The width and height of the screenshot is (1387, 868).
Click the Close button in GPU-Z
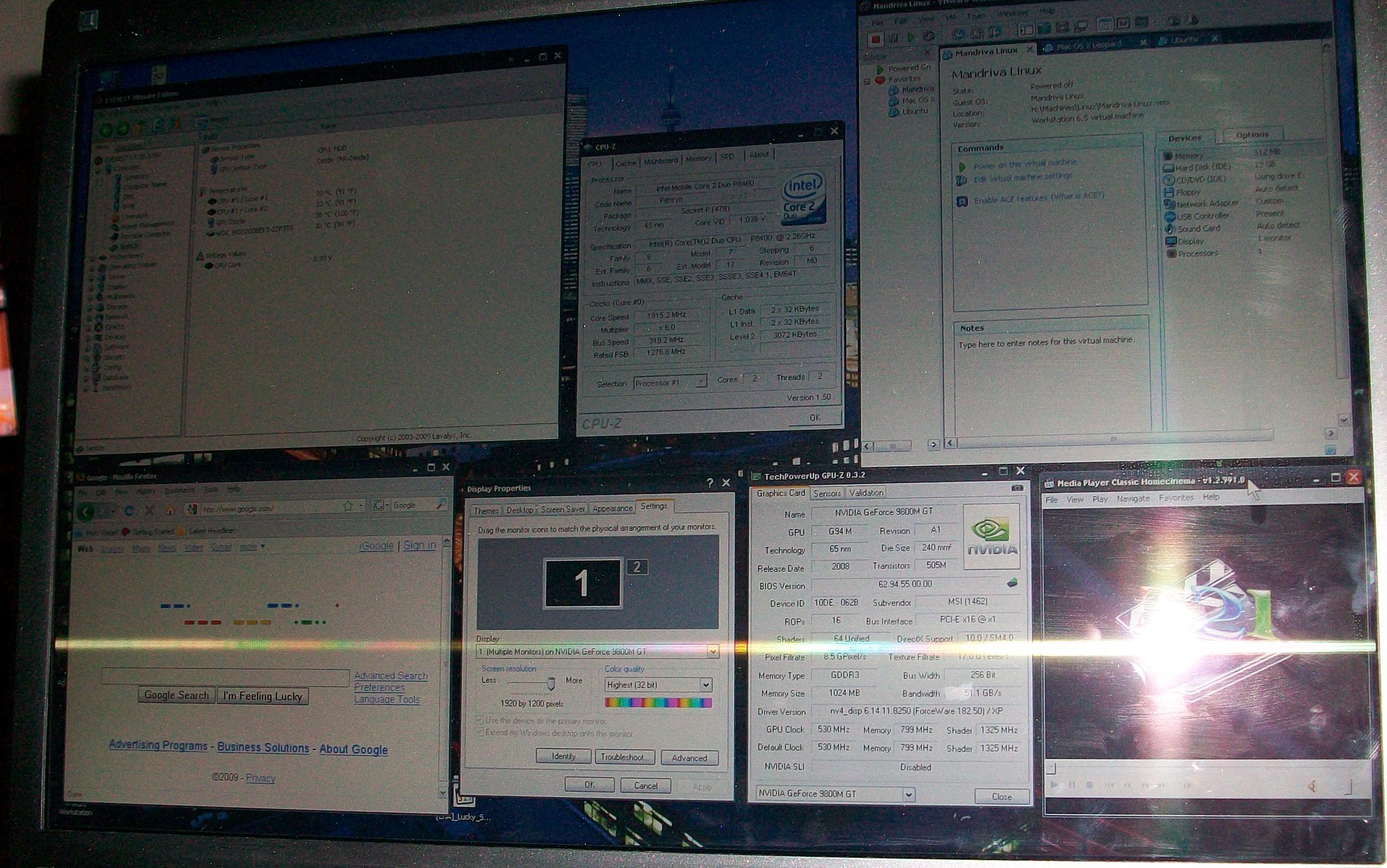tap(1002, 796)
